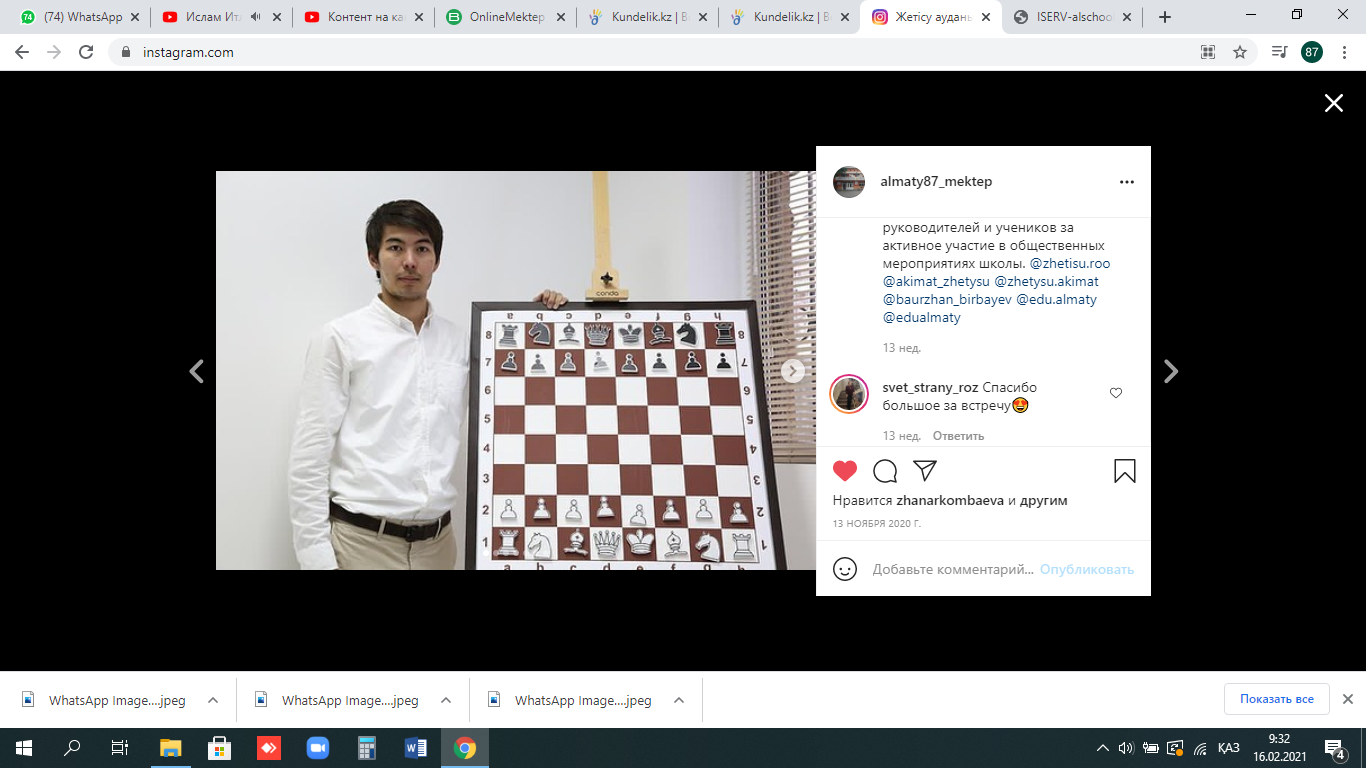Open the Chrome three-dot menu
Image resolution: width=1366 pixels, height=768 pixels.
pyautogui.click(x=1344, y=52)
